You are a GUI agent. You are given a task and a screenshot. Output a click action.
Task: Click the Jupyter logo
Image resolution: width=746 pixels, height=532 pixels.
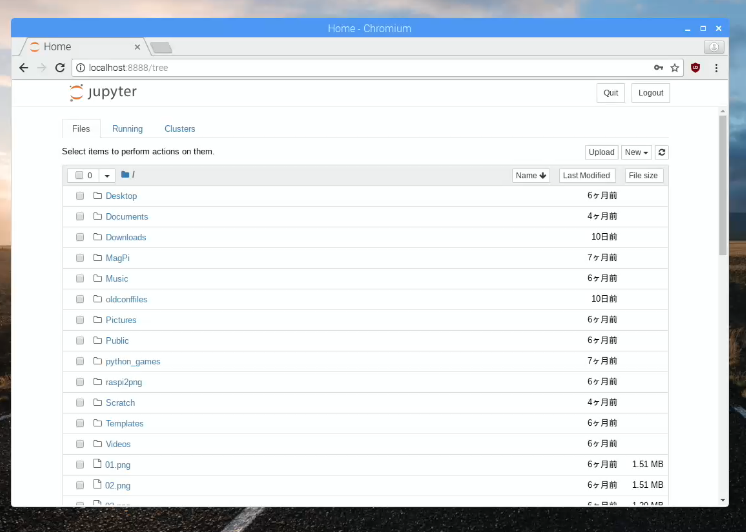[x=103, y=92]
